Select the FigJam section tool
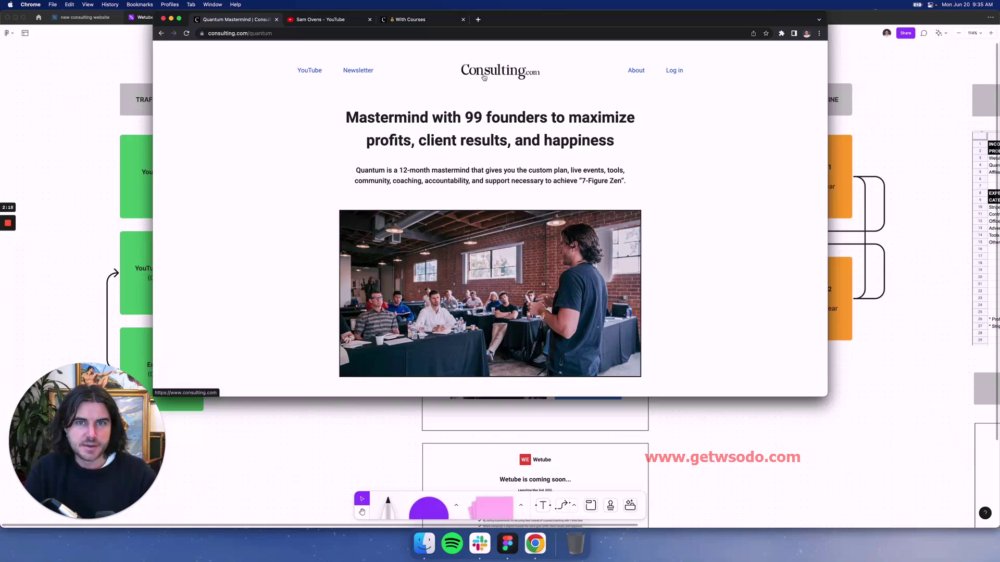This screenshot has height=562, width=1000. tap(591, 505)
